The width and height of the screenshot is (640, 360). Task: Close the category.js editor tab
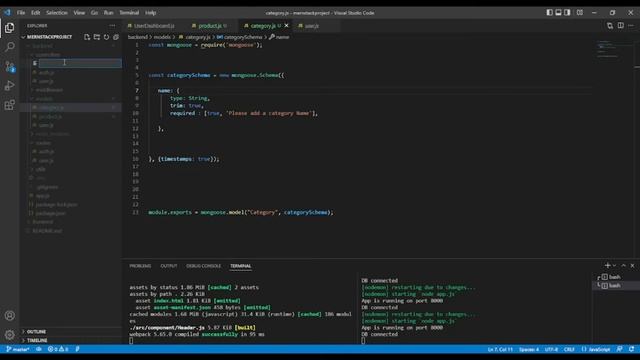pos(287,26)
